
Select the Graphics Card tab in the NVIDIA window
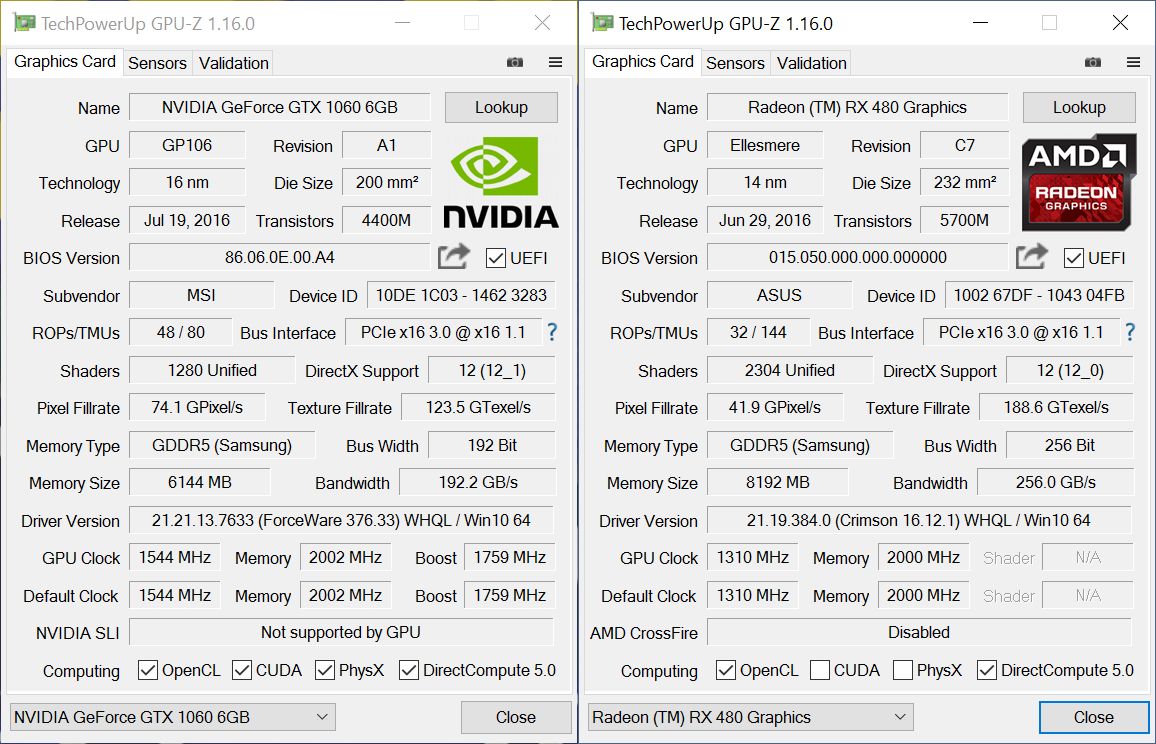tap(65, 62)
